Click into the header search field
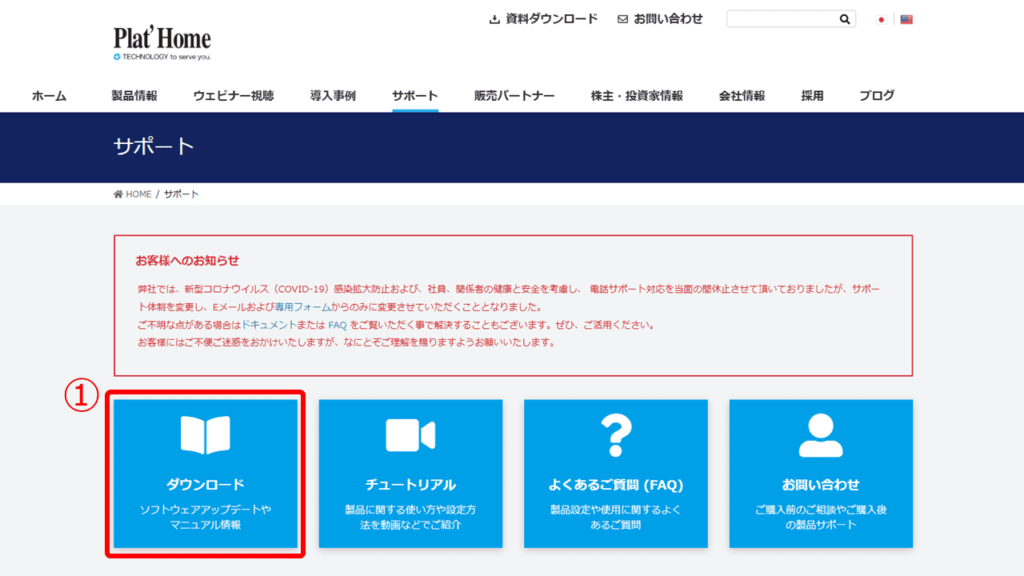 [x=780, y=19]
